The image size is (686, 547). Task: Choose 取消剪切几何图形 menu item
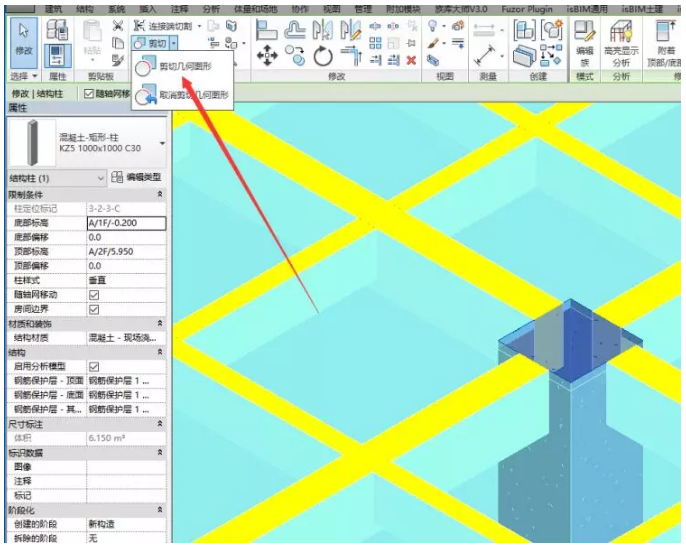182,95
